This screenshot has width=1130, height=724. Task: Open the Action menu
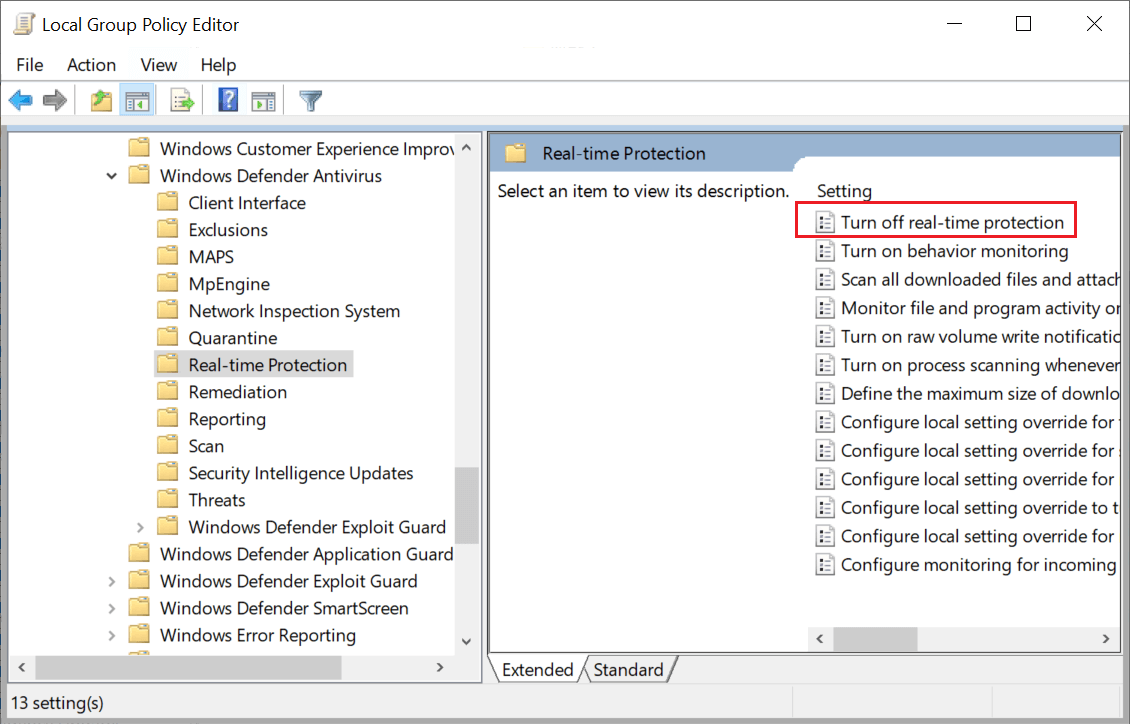coord(91,64)
